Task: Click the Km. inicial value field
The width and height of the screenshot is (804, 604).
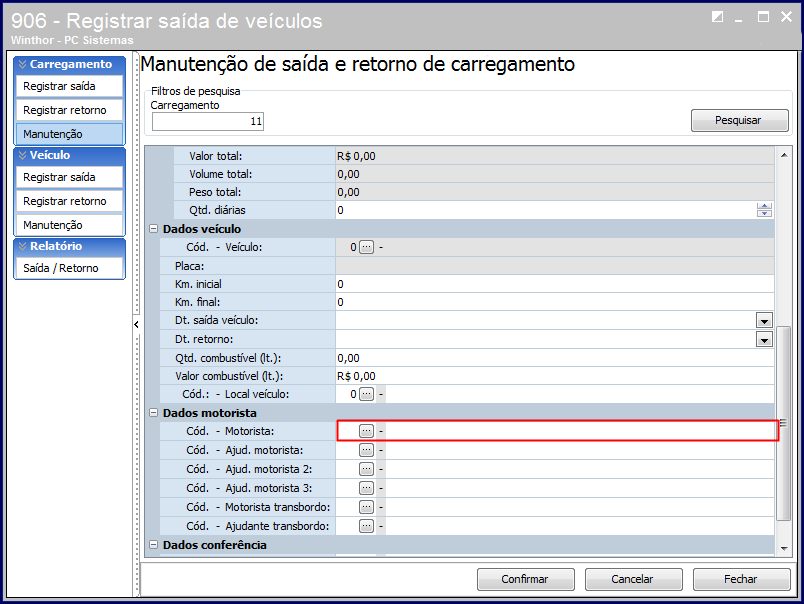Action: click(x=554, y=284)
